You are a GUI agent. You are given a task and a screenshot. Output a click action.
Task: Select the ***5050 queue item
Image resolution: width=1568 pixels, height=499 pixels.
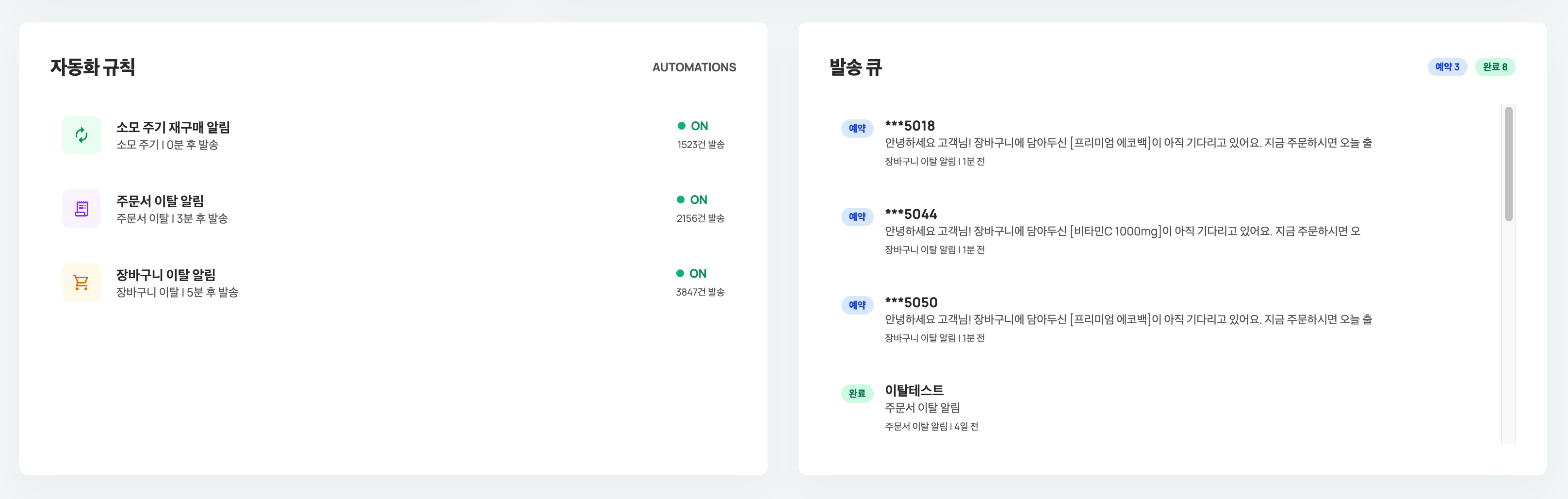911,303
